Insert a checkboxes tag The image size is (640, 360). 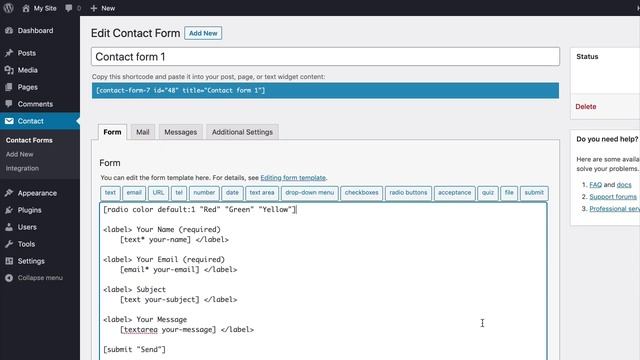[x=361, y=193]
